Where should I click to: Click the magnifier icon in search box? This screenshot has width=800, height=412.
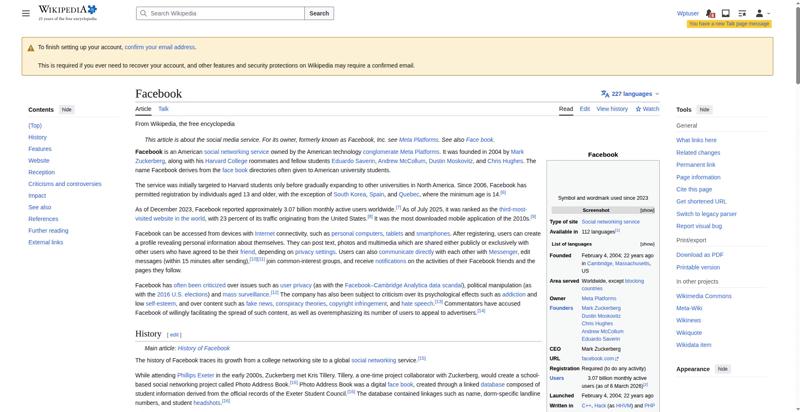click(x=143, y=13)
